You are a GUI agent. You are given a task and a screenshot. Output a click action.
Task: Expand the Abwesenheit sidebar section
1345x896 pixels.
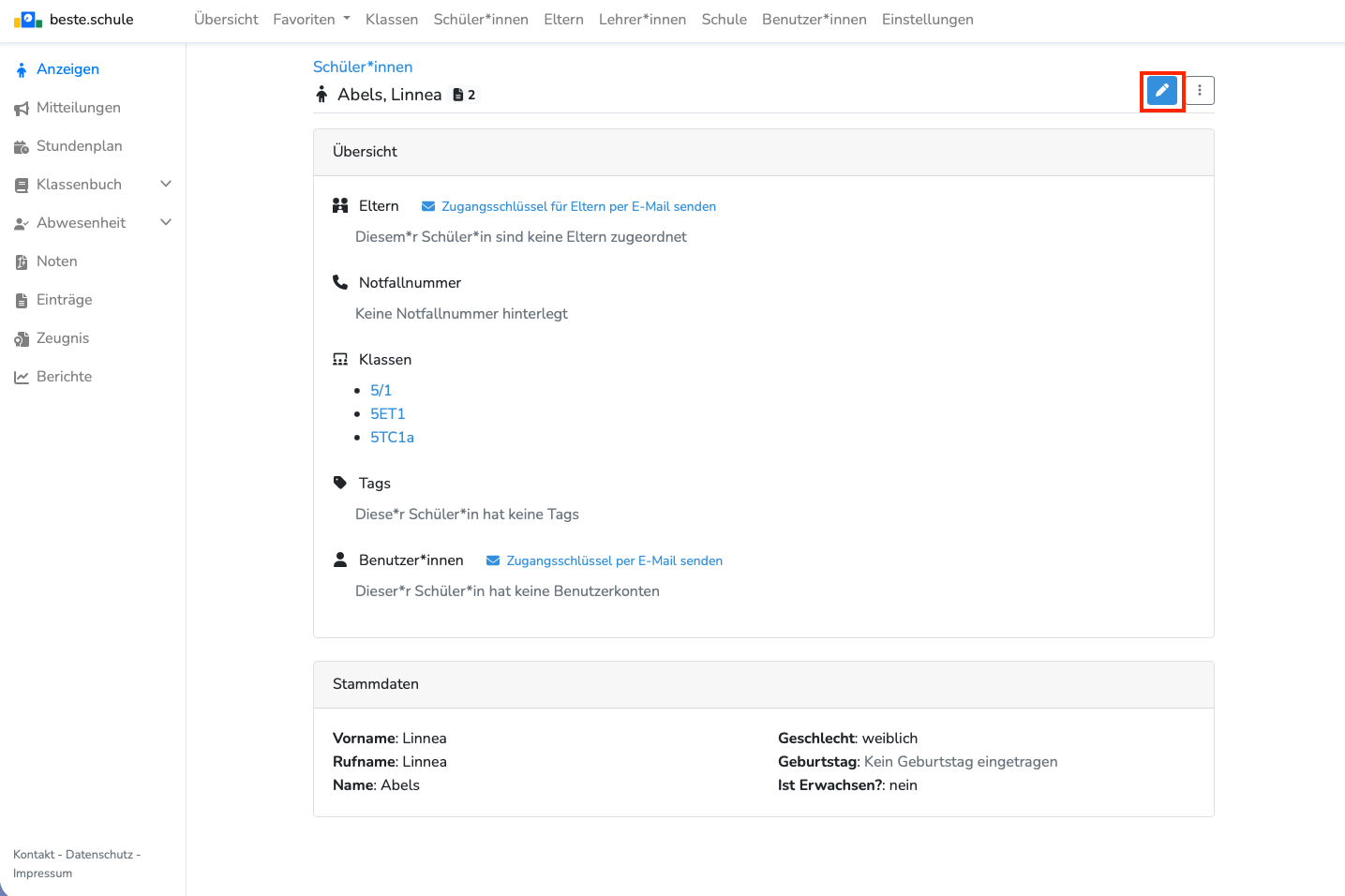(92, 223)
